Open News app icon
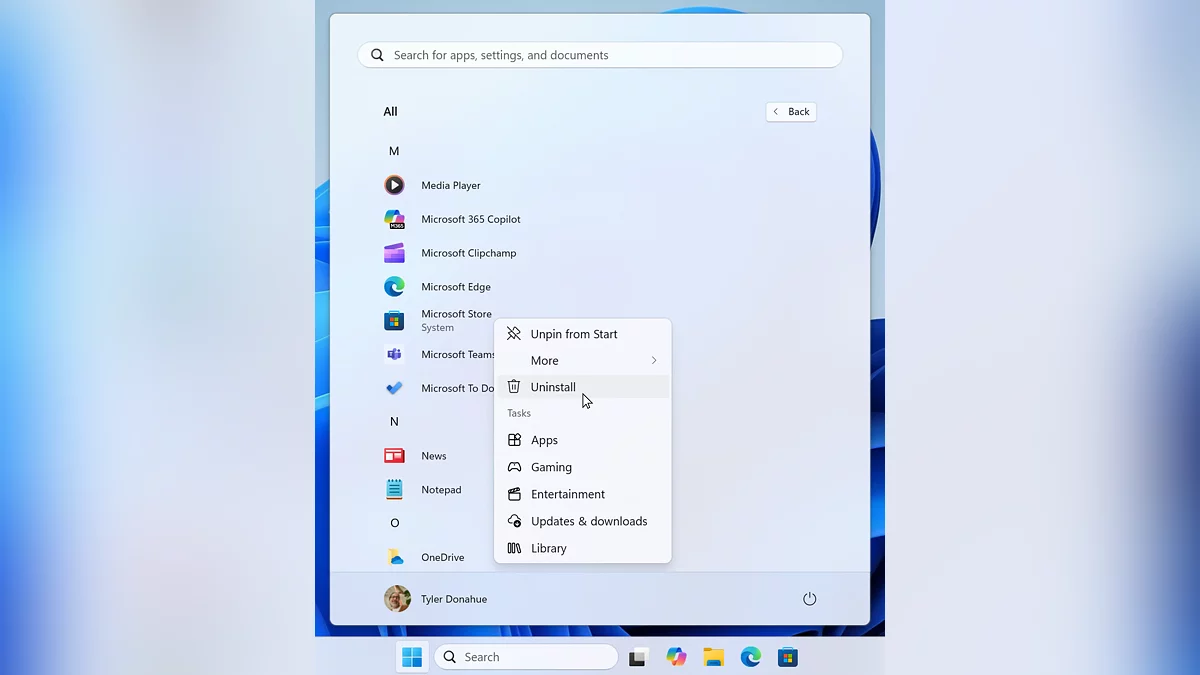The height and width of the screenshot is (675, 1200). (x=394, y=456)
